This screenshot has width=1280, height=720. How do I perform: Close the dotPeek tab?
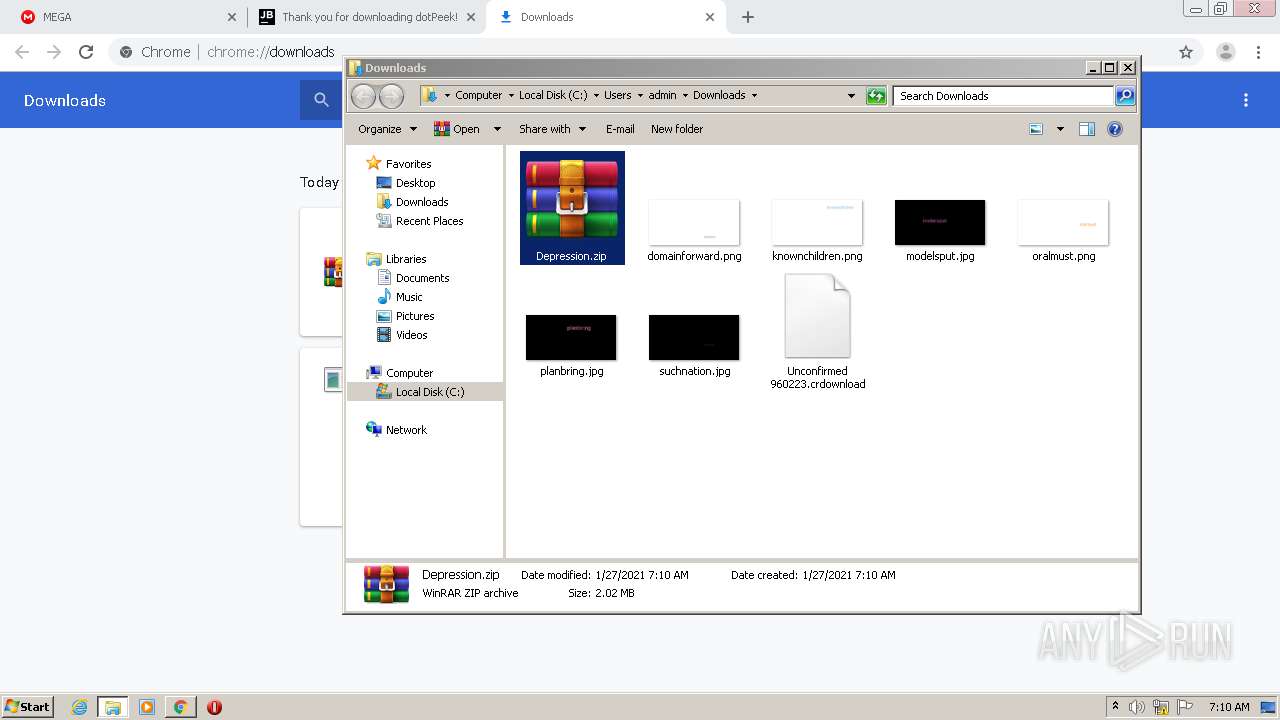(x=471, y=17)
